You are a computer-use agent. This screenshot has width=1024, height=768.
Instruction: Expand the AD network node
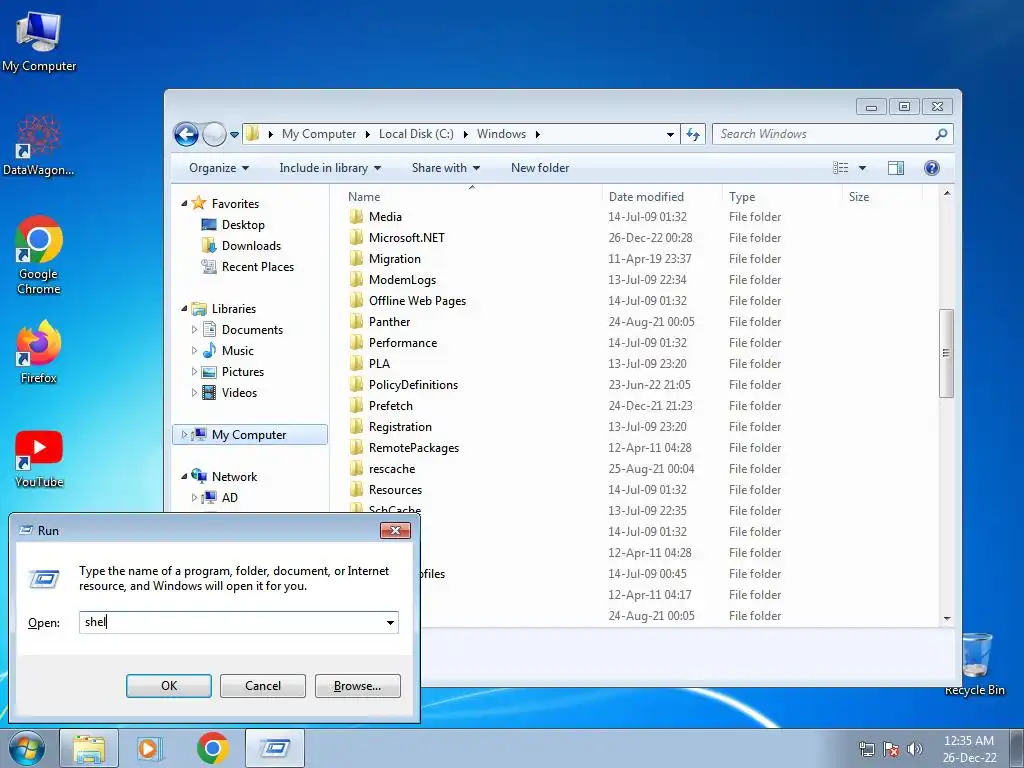pos(194,498)
